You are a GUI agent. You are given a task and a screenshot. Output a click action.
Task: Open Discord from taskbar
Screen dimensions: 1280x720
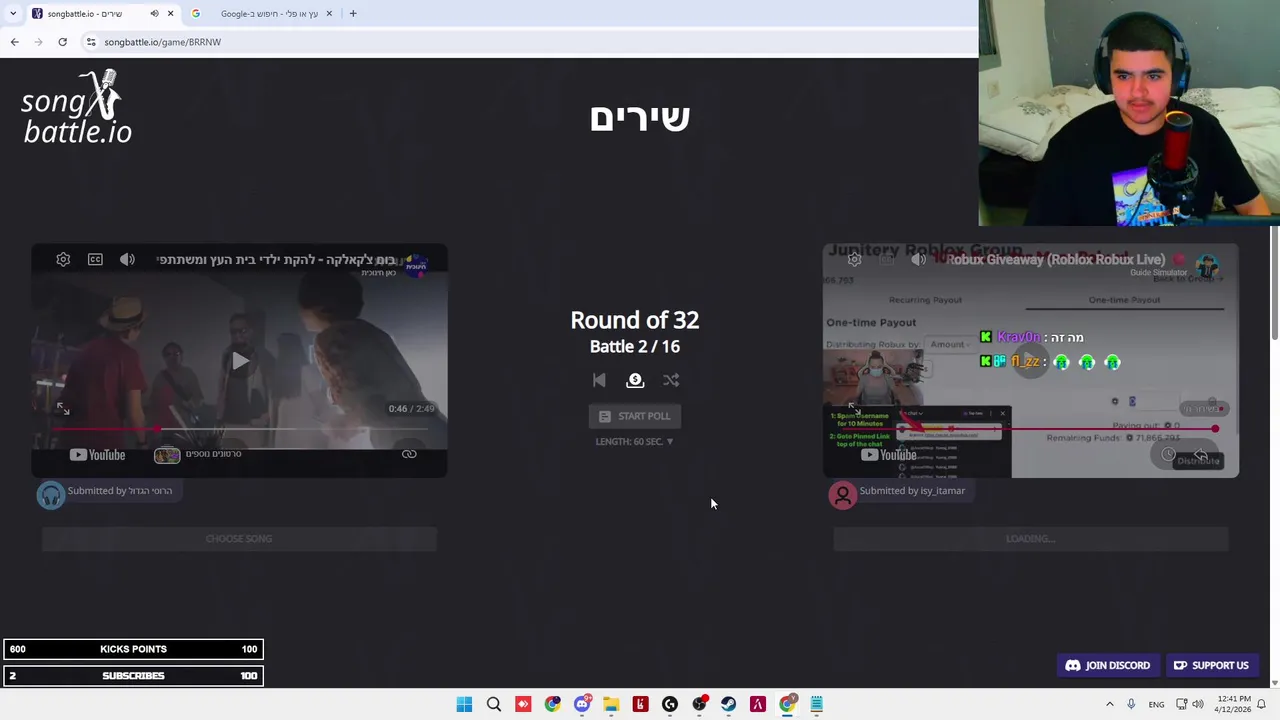(582, 705)
